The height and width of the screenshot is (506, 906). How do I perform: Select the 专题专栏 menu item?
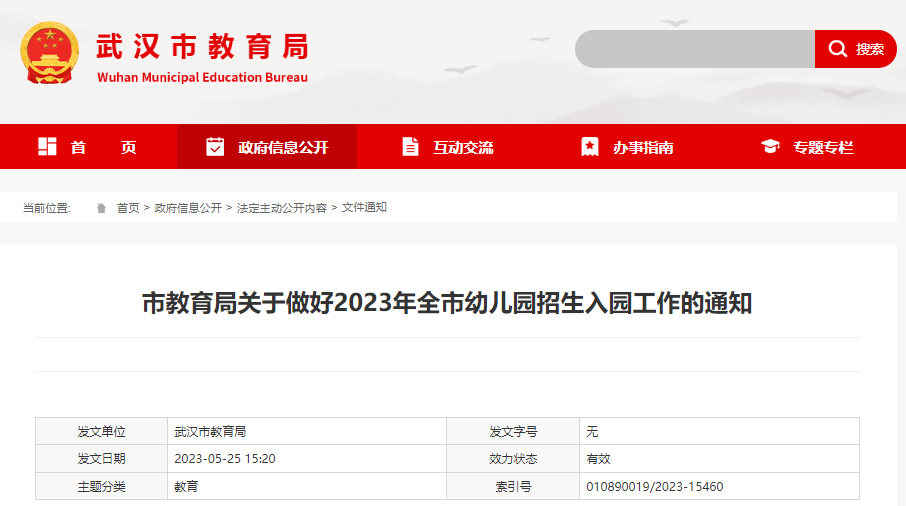pyautogui.click(x=823, y=147)
